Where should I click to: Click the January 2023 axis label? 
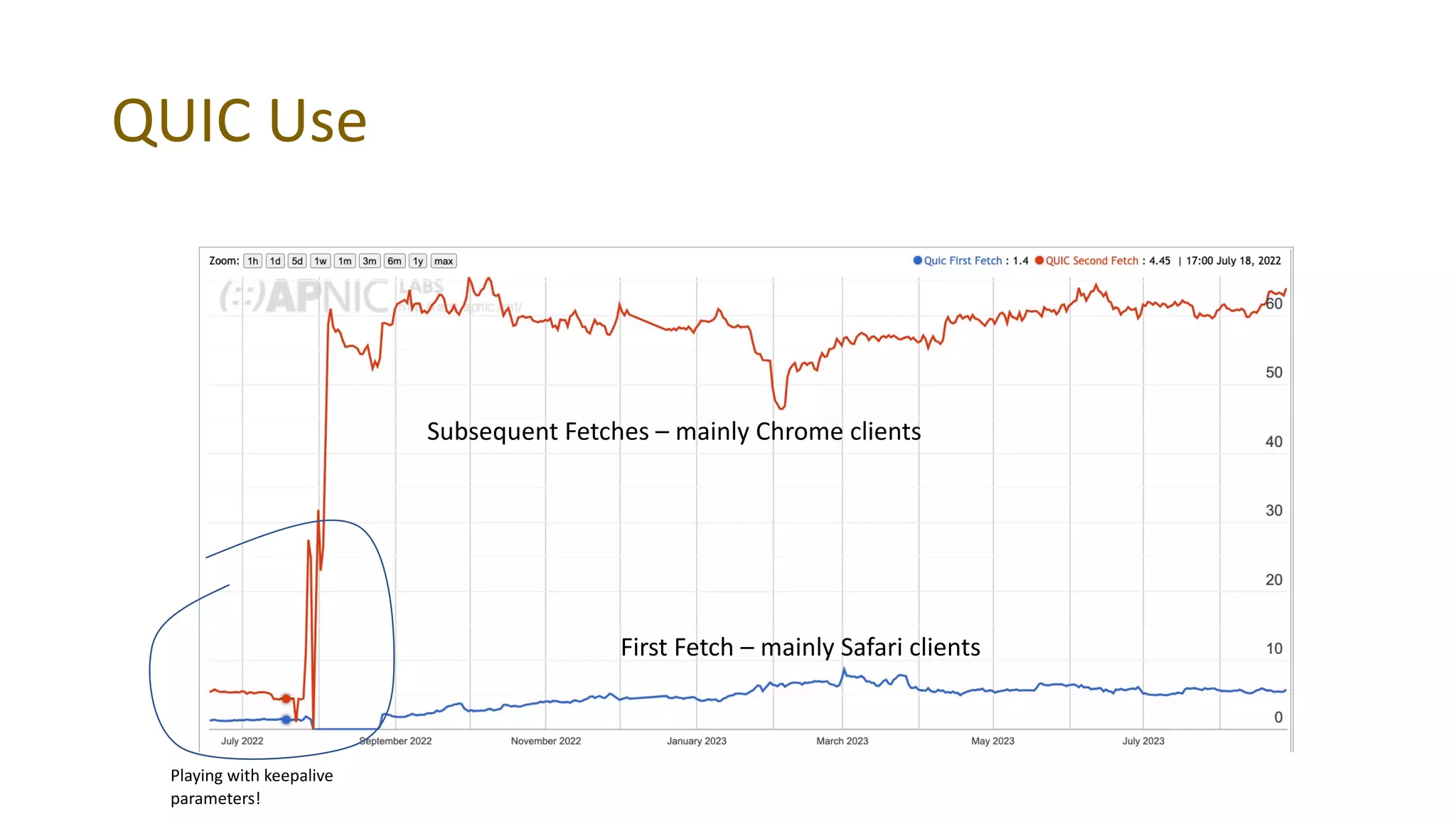pos(697,741)
